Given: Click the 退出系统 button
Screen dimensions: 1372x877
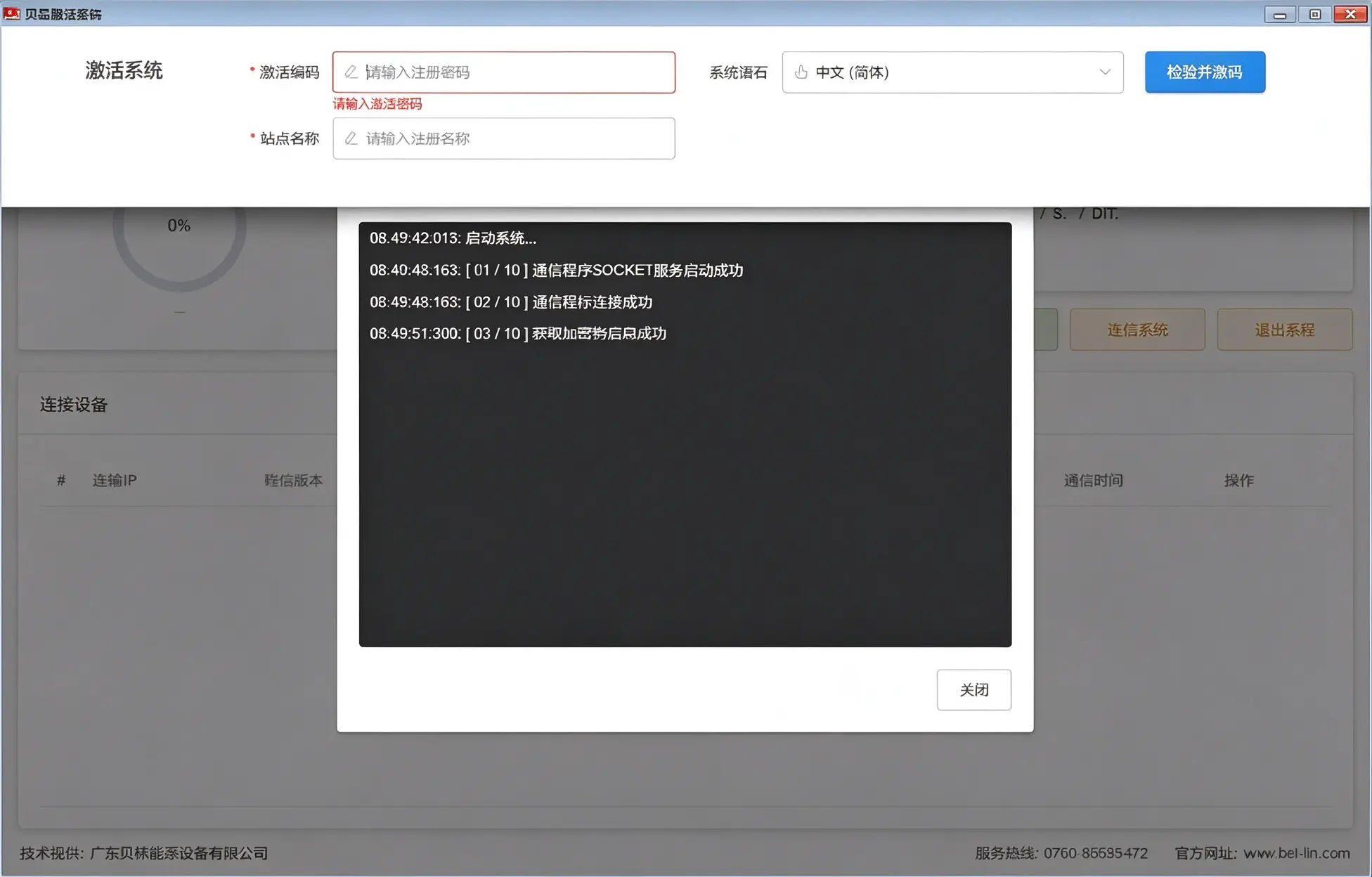Looking at the screenshot, I should coord(1284,330).
